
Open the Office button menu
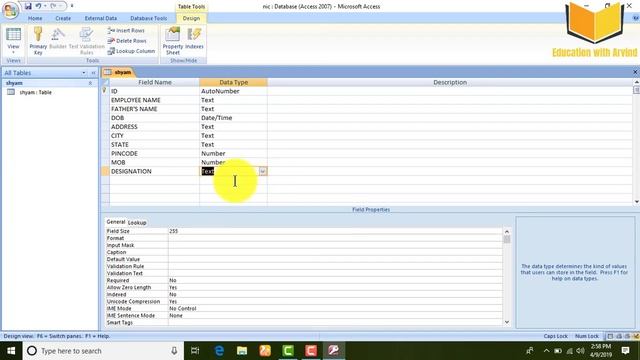(x=10, y=10)
